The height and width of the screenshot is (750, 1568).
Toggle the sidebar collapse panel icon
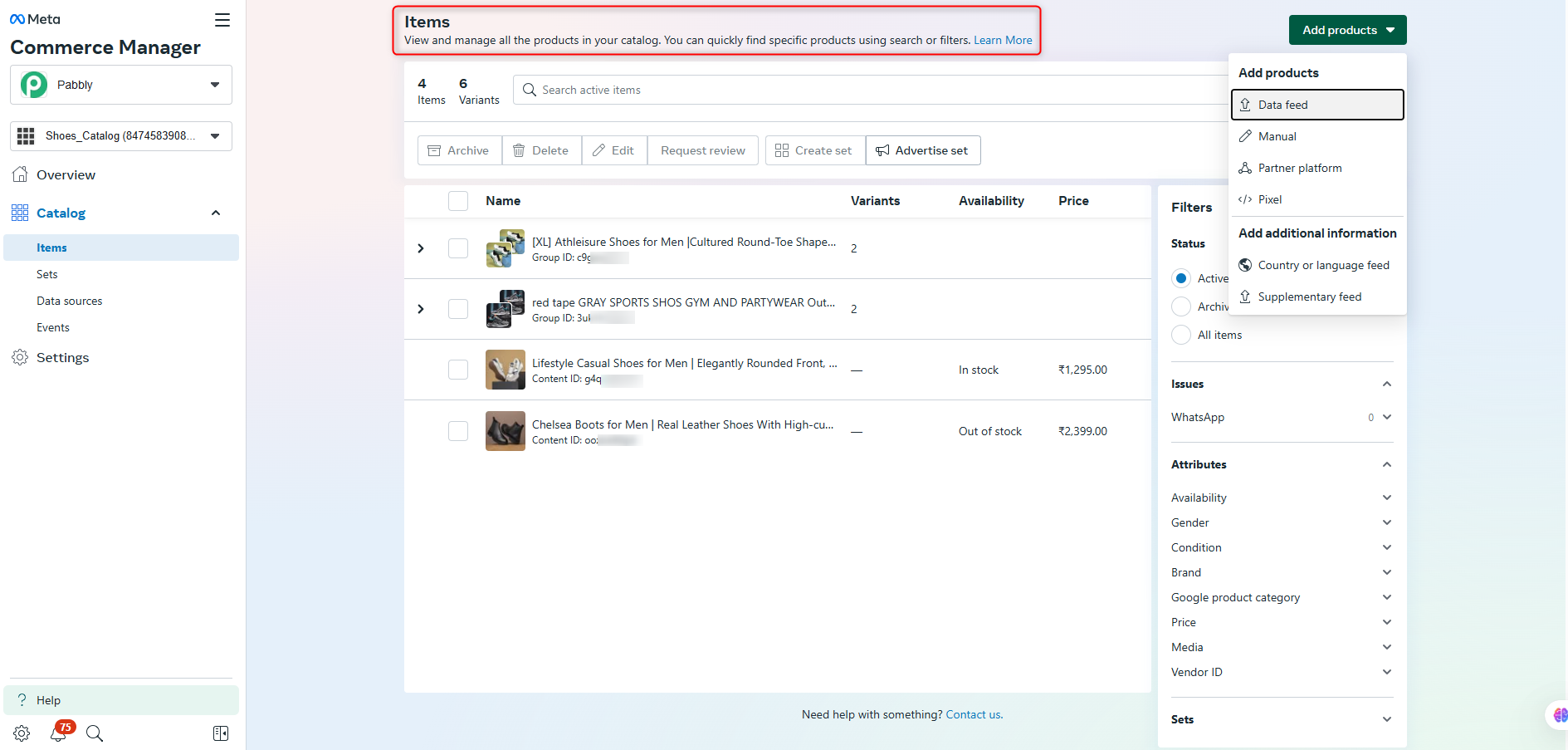221,733
